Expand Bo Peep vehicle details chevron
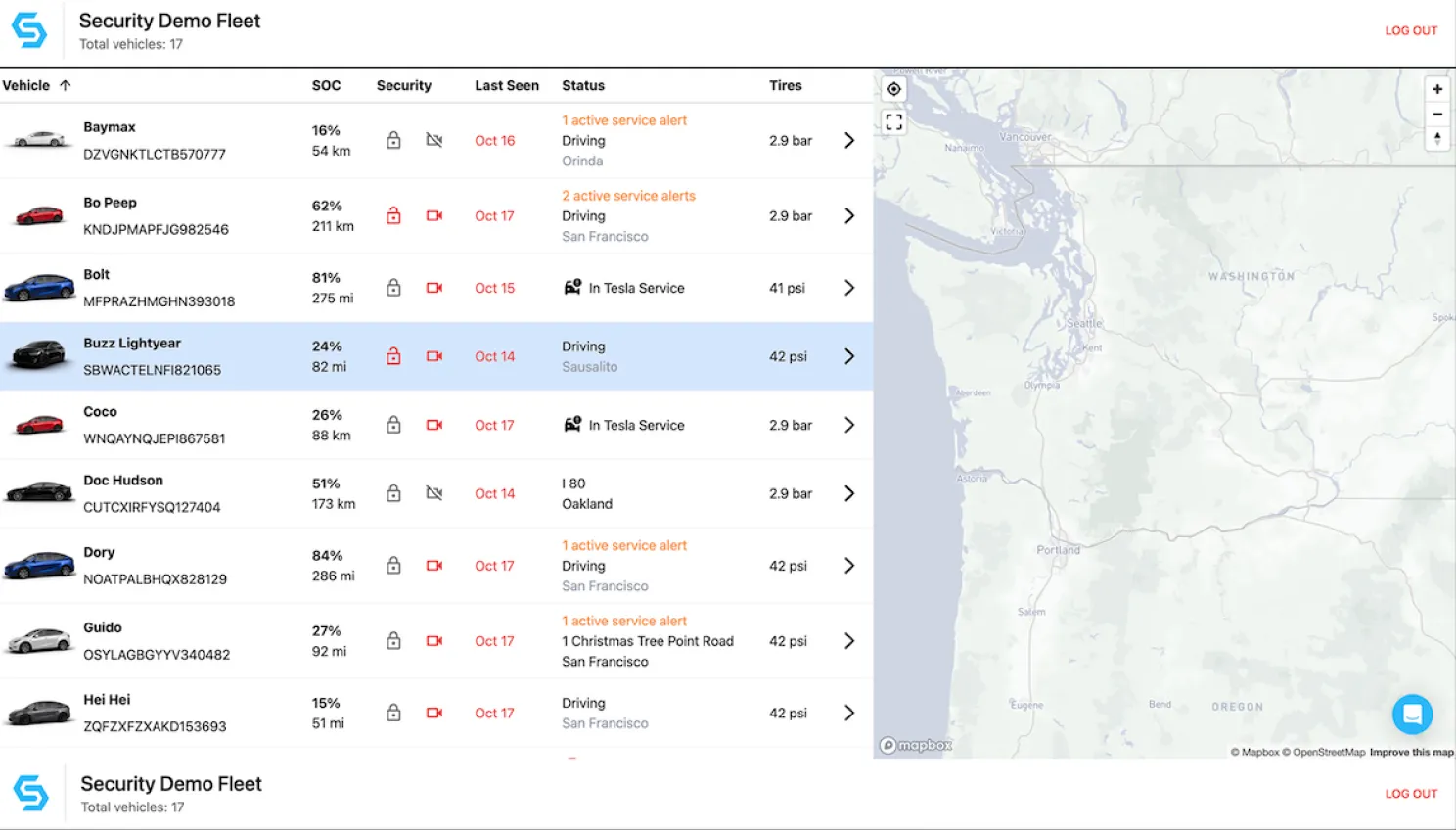 pos(849,216)
